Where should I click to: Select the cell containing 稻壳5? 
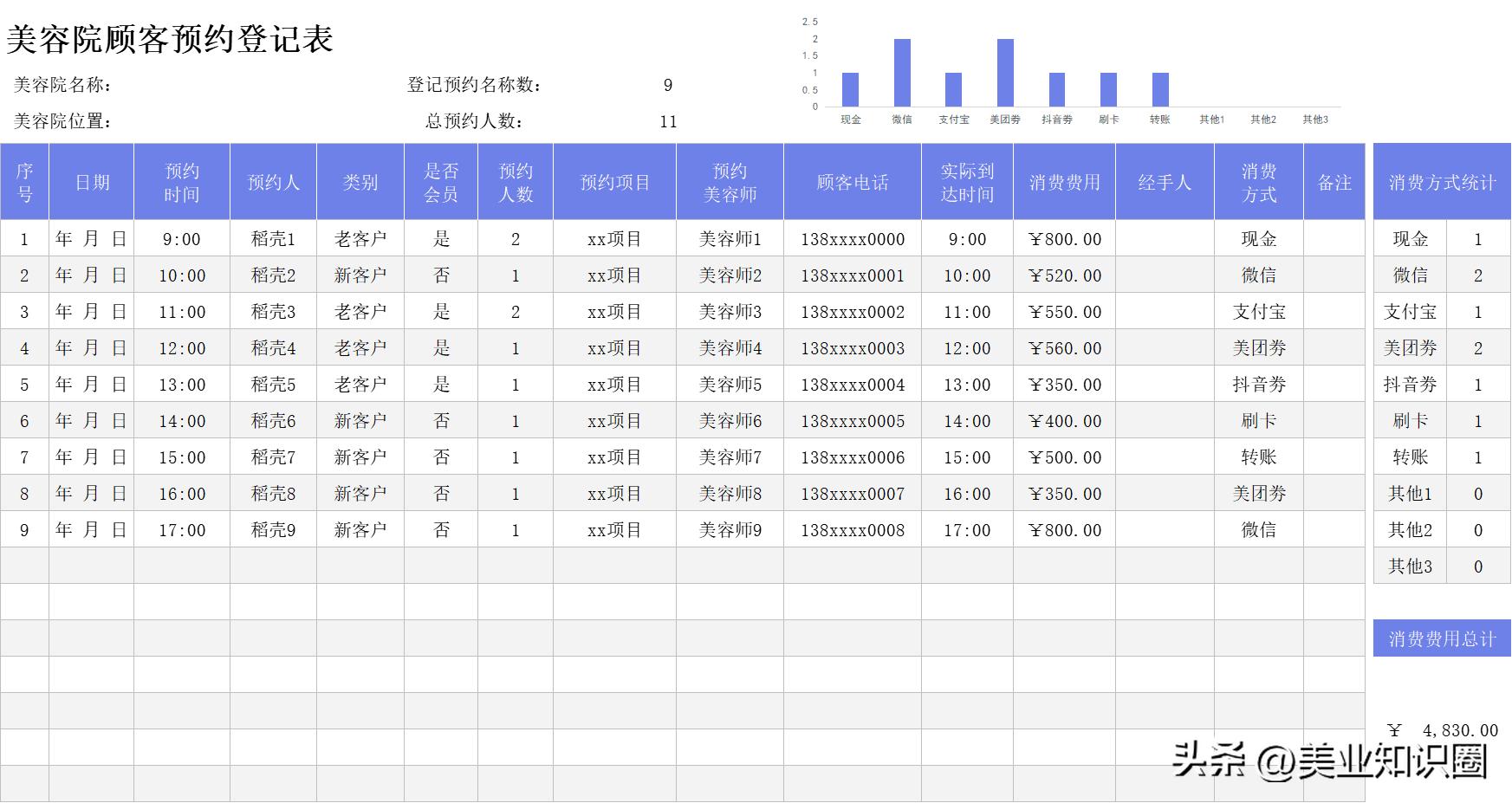[273, 385]
